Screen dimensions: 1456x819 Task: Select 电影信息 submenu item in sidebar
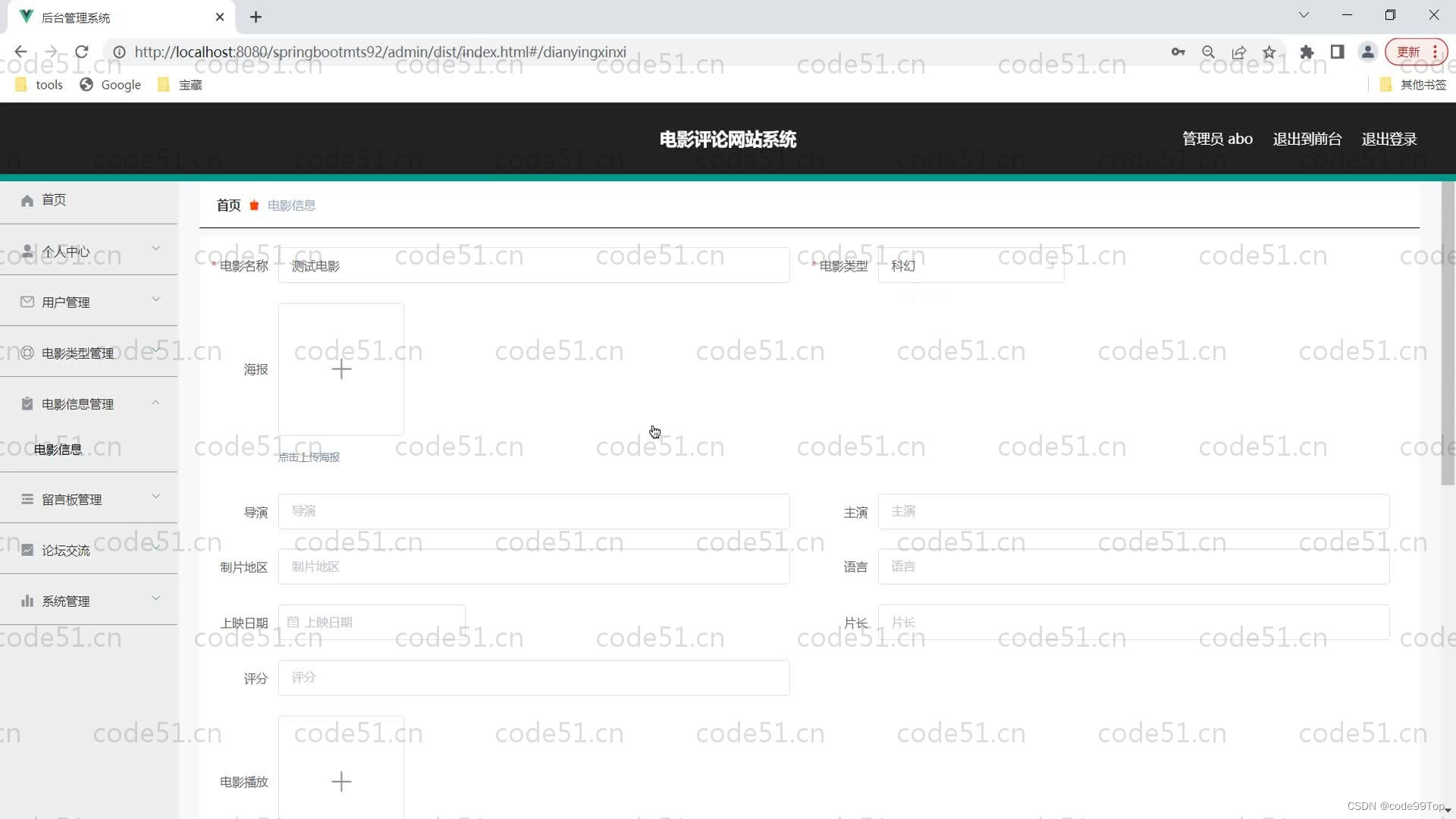click(x=58, y=449)
